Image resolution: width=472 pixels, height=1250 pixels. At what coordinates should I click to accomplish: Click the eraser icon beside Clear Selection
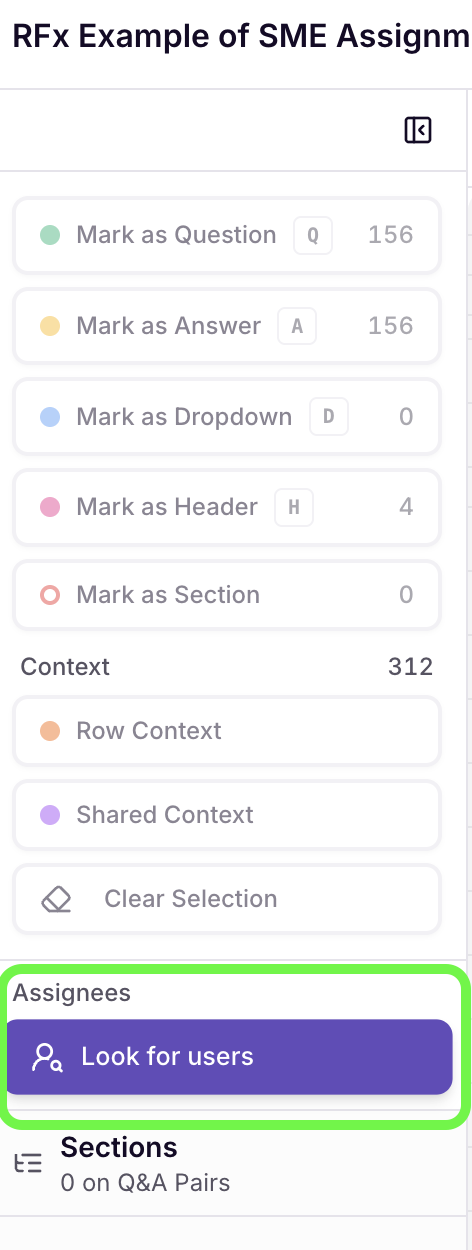(x=55, y=899)
